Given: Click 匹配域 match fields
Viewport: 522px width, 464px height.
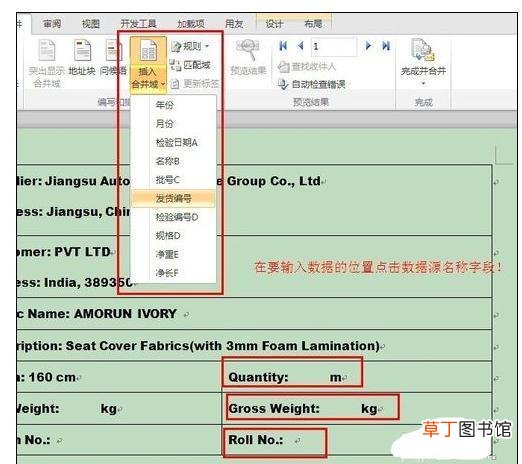Looking at the screenshot, I should click(190, 65).
